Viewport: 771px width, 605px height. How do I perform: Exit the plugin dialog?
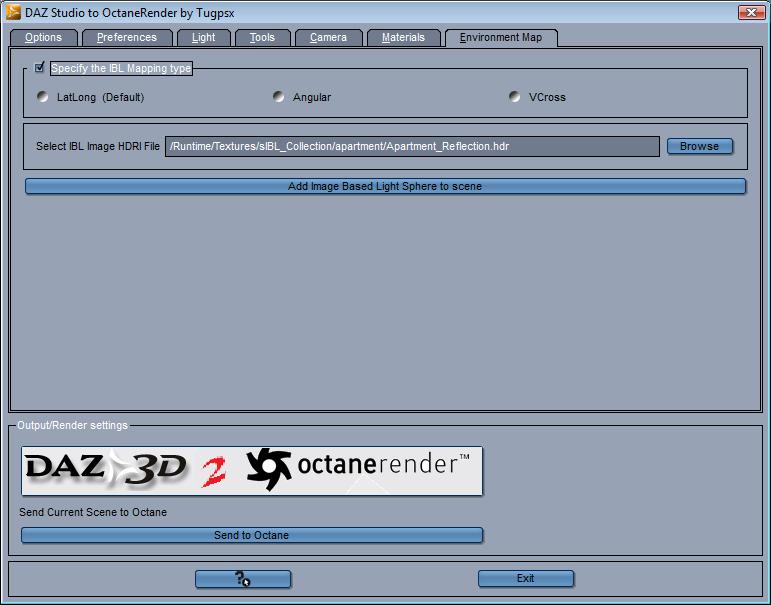tap(526, 579)
